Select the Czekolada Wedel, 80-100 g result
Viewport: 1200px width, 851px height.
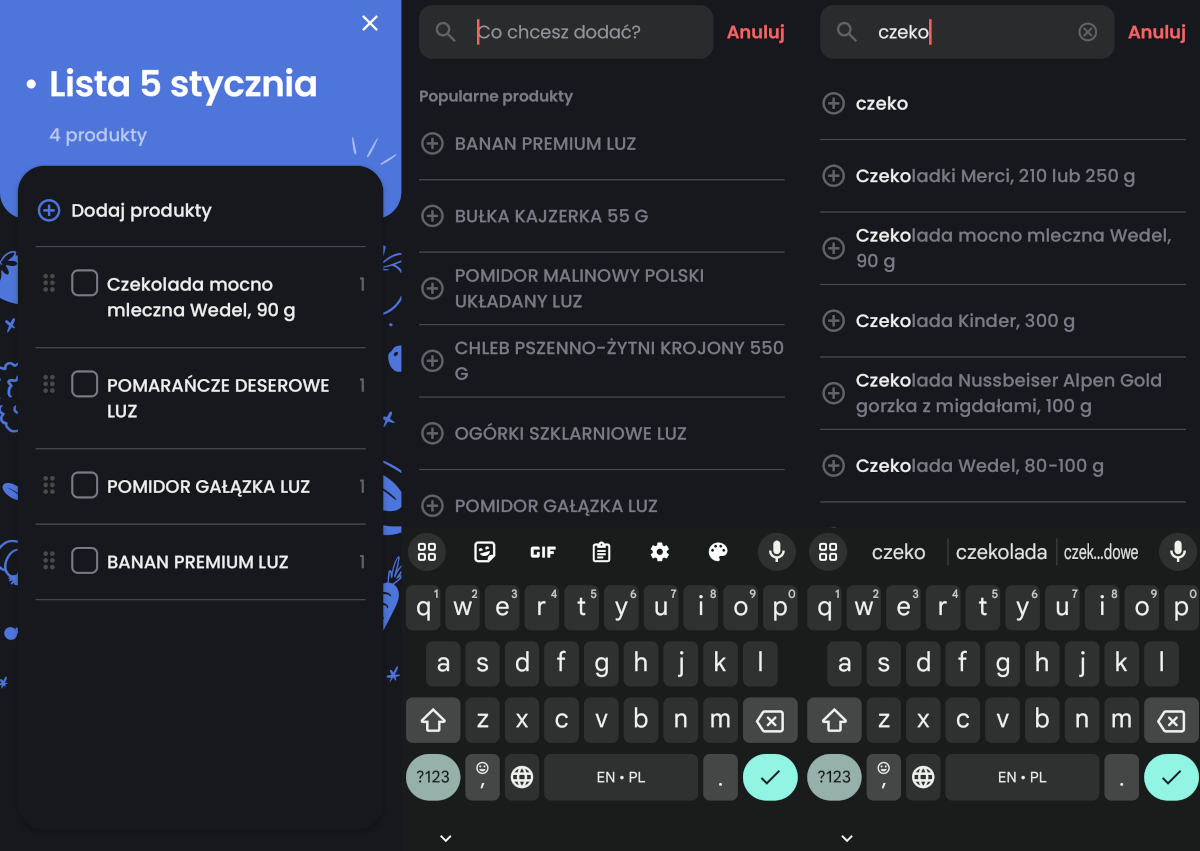(979, 466)
